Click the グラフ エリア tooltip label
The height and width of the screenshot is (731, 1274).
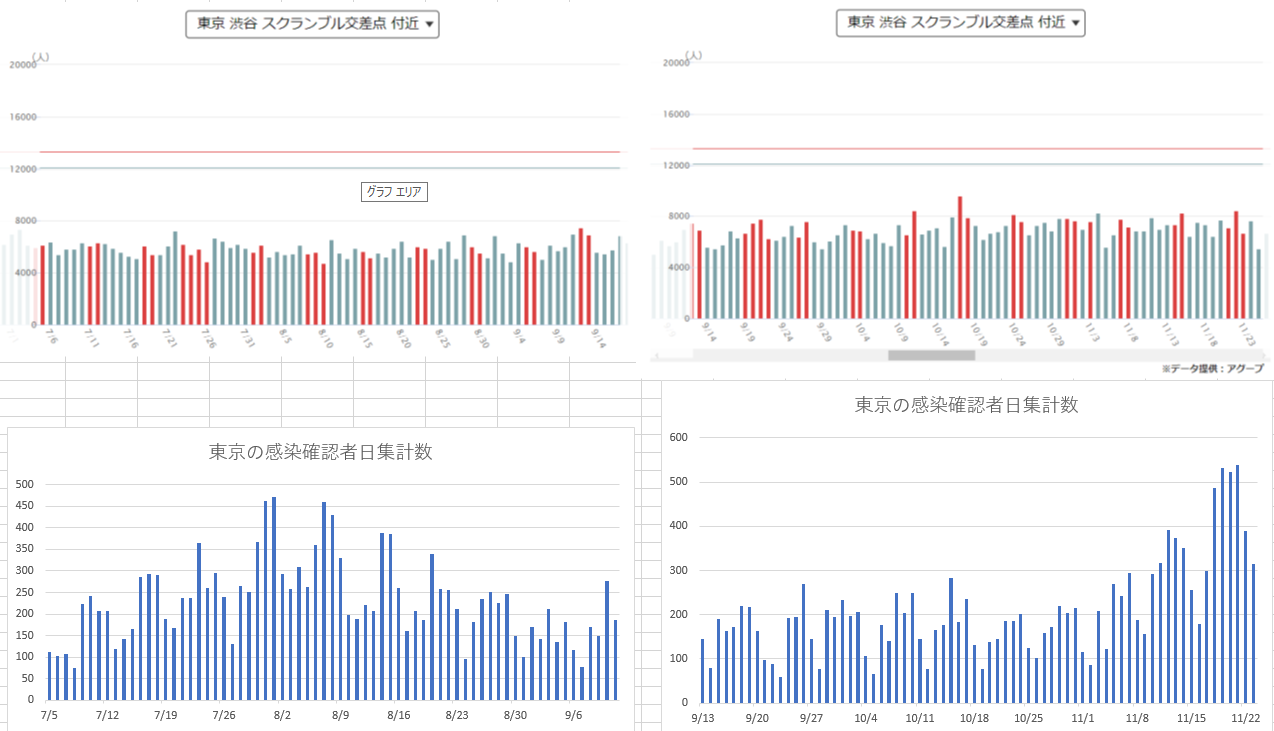pos(394,192)
